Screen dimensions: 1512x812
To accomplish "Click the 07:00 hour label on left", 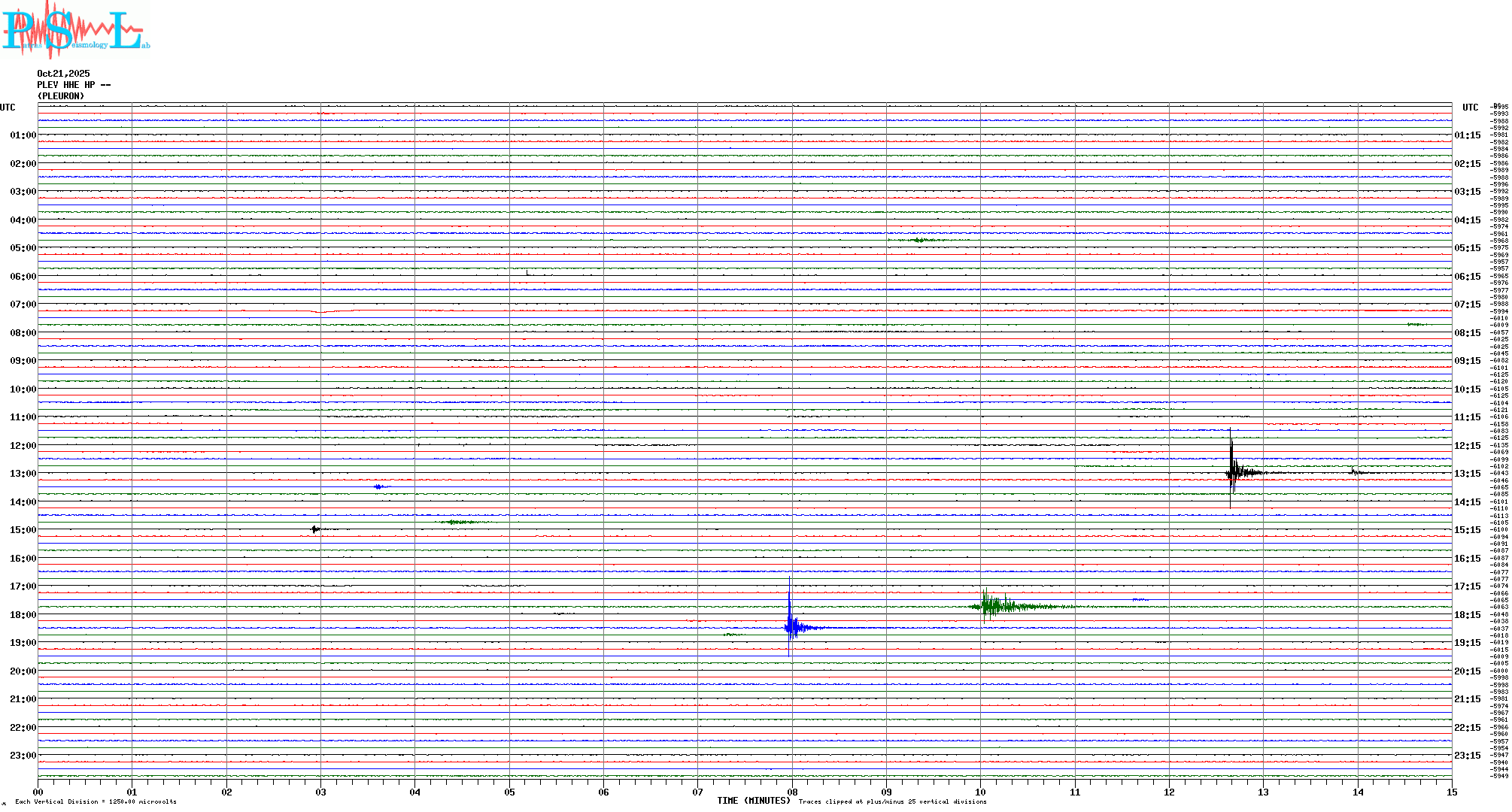I will pyautogui.click(x=23, y=304).
